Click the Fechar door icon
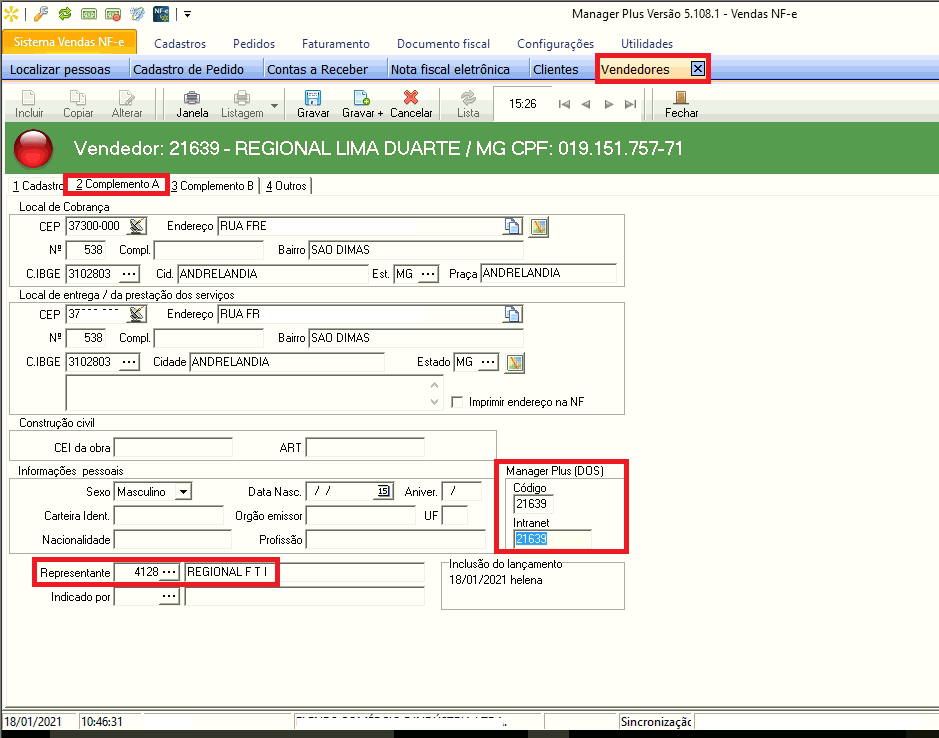This screenshot has width=939, height=738. (x=681, y=98)
